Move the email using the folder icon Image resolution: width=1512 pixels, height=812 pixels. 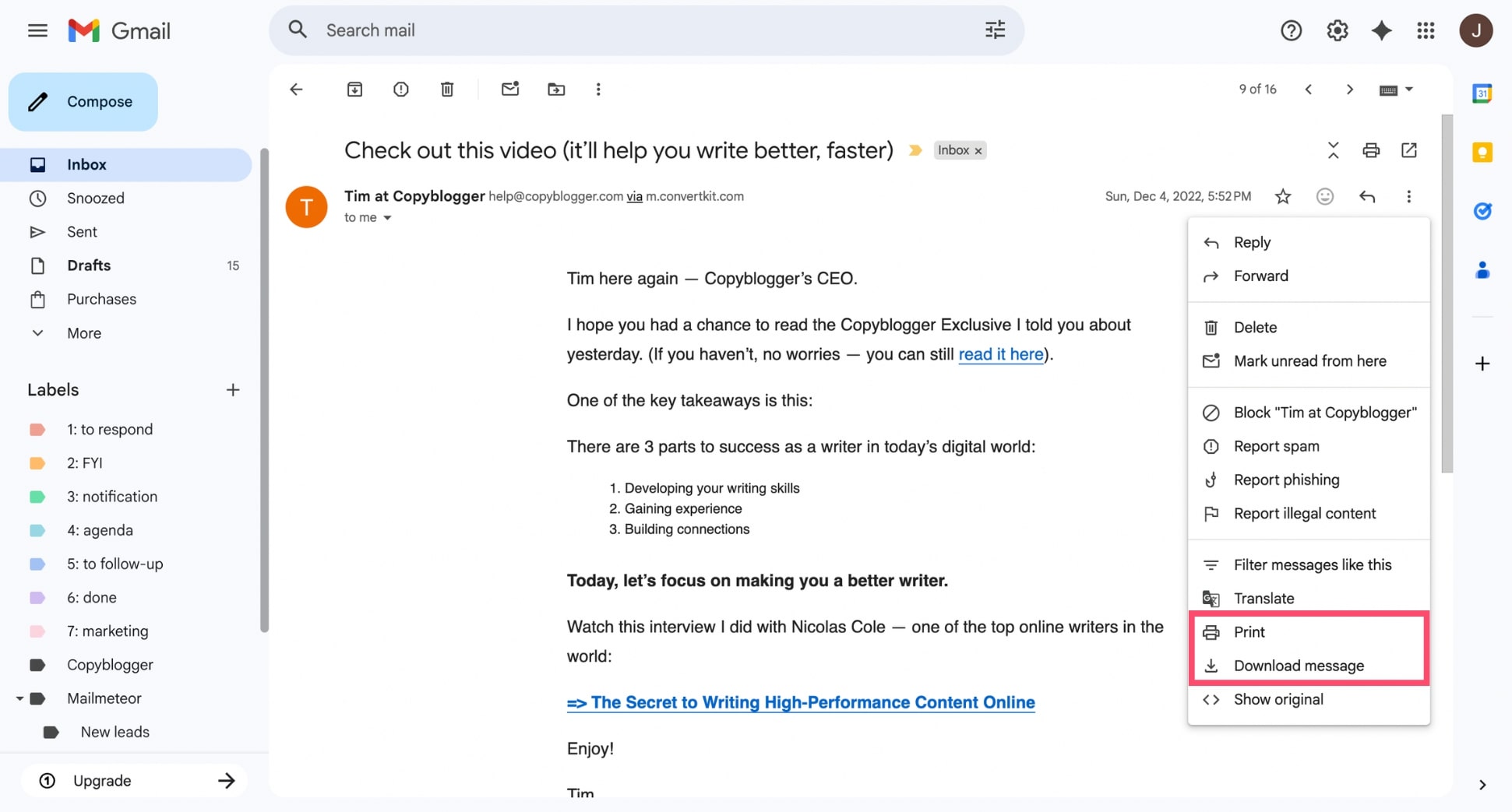pyautogui.click(x=556, y=89)
